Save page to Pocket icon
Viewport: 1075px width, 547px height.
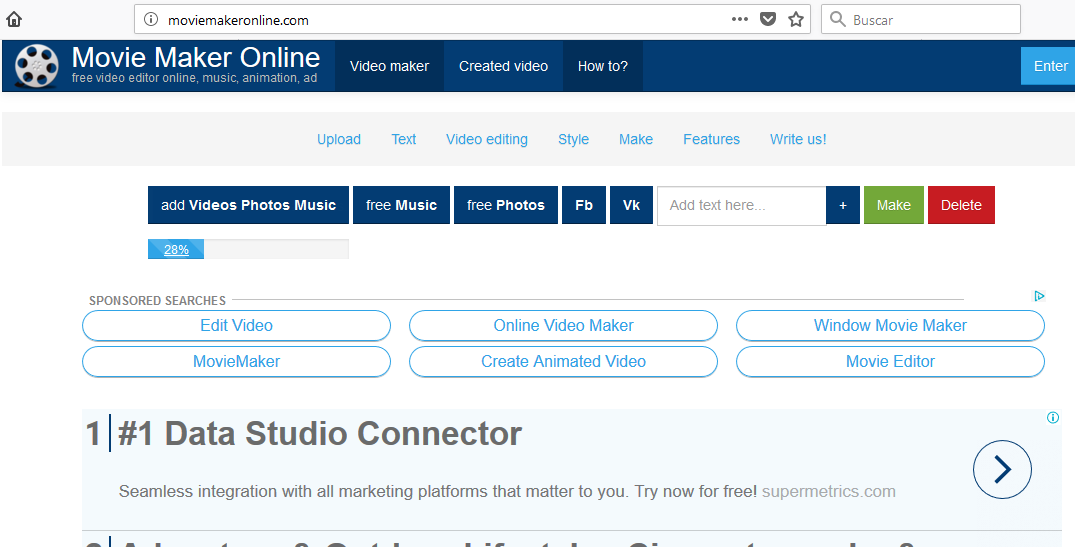pos(768,19)
